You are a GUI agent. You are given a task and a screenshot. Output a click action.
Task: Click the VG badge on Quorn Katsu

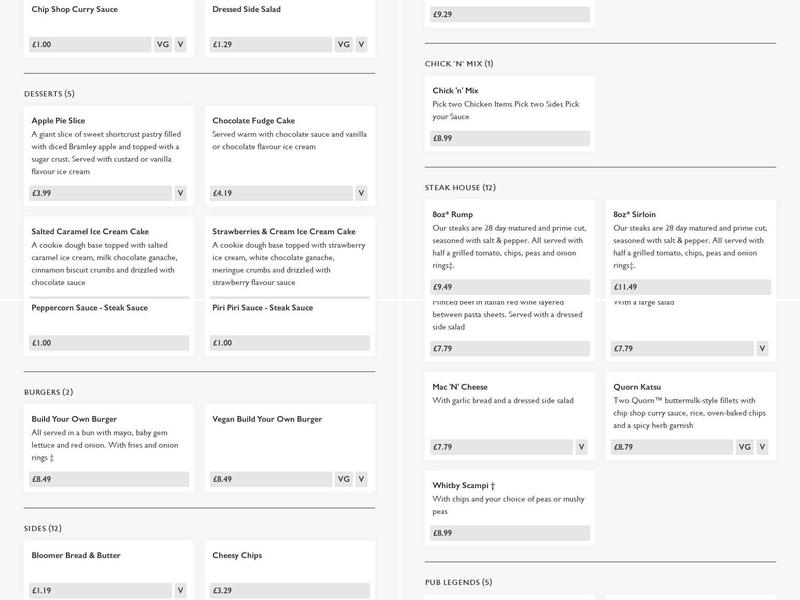744,448
